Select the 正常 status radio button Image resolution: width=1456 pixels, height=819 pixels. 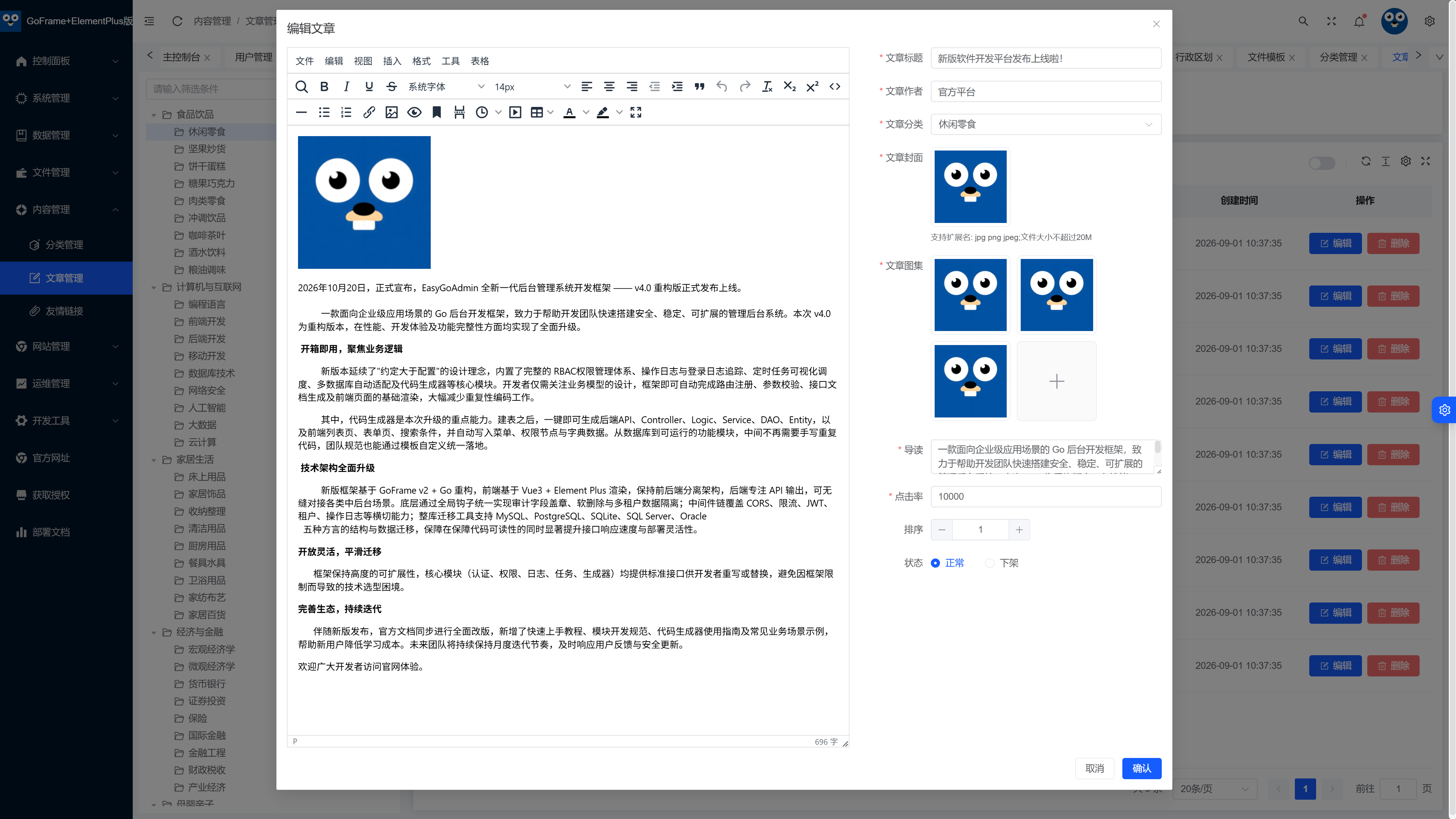[x=935, y=563]
